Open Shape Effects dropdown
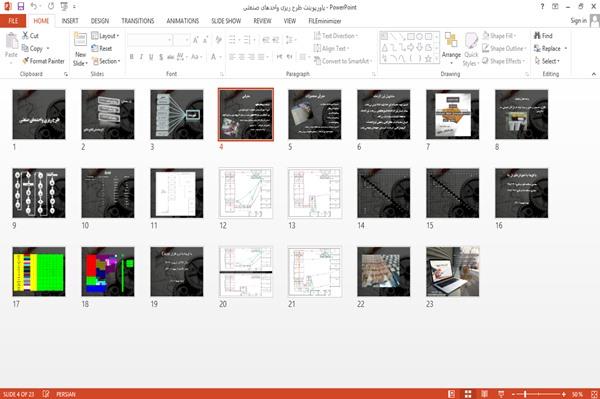600x399 pixels. click(x=504, y=61)
